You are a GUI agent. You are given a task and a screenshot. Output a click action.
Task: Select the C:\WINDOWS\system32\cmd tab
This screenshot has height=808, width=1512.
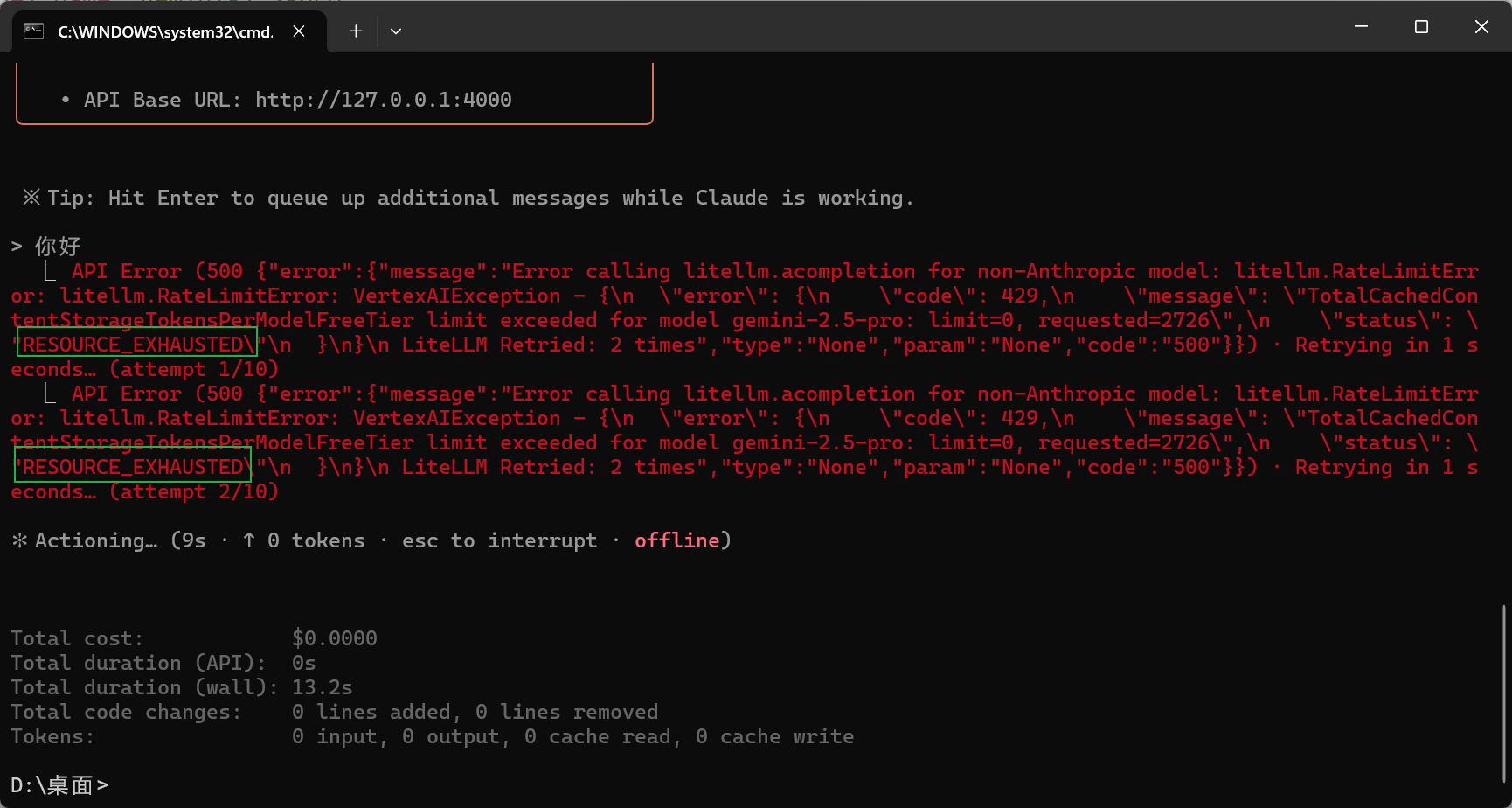[x=166, y=31]
